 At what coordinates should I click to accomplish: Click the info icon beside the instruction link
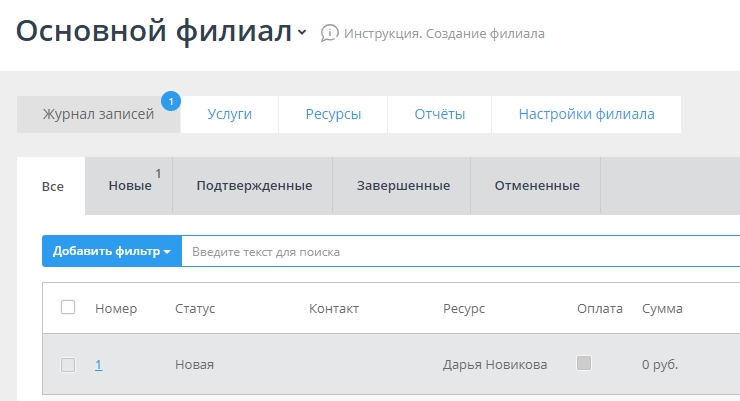coord(329,33)
